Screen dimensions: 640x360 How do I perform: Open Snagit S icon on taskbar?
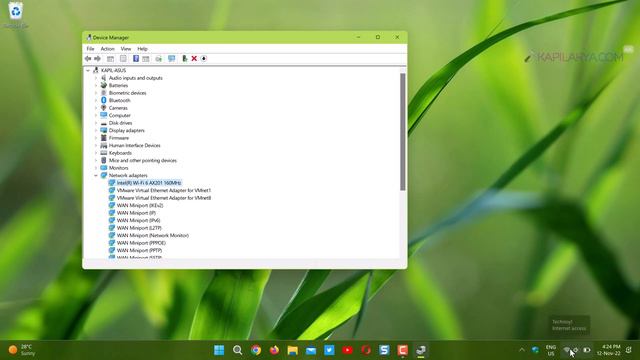384,350
